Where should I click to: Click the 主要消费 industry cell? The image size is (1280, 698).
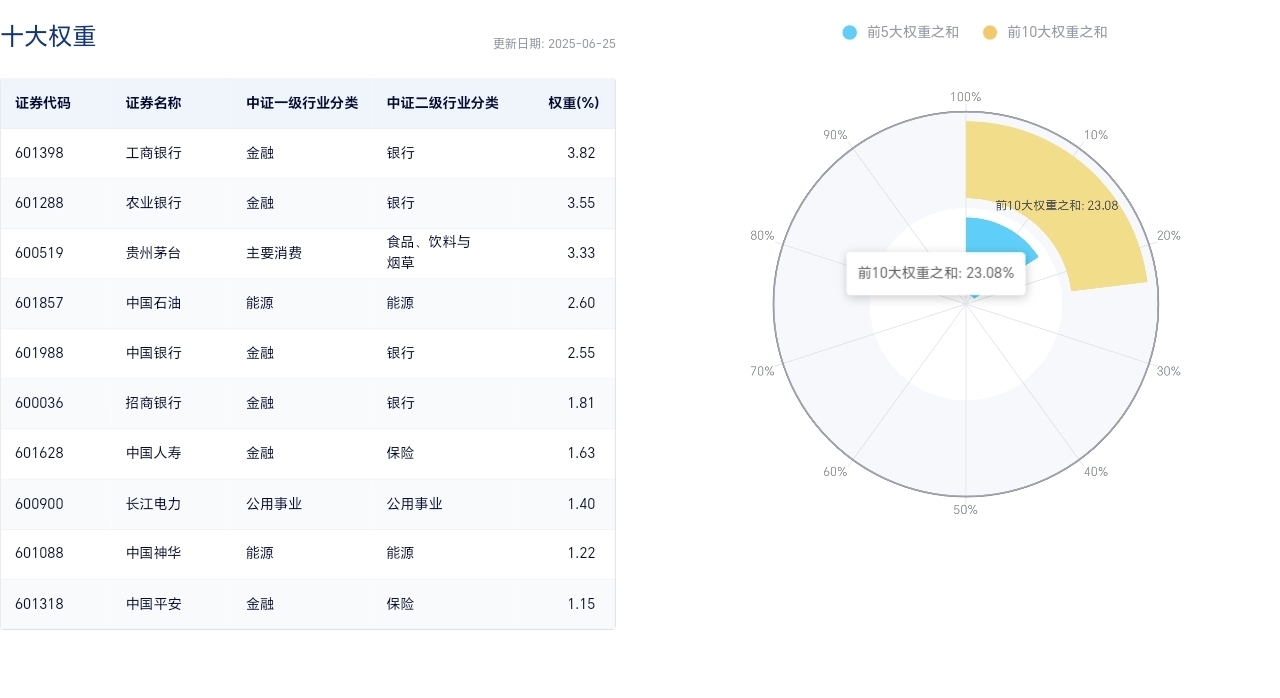(x=274, y=253)
